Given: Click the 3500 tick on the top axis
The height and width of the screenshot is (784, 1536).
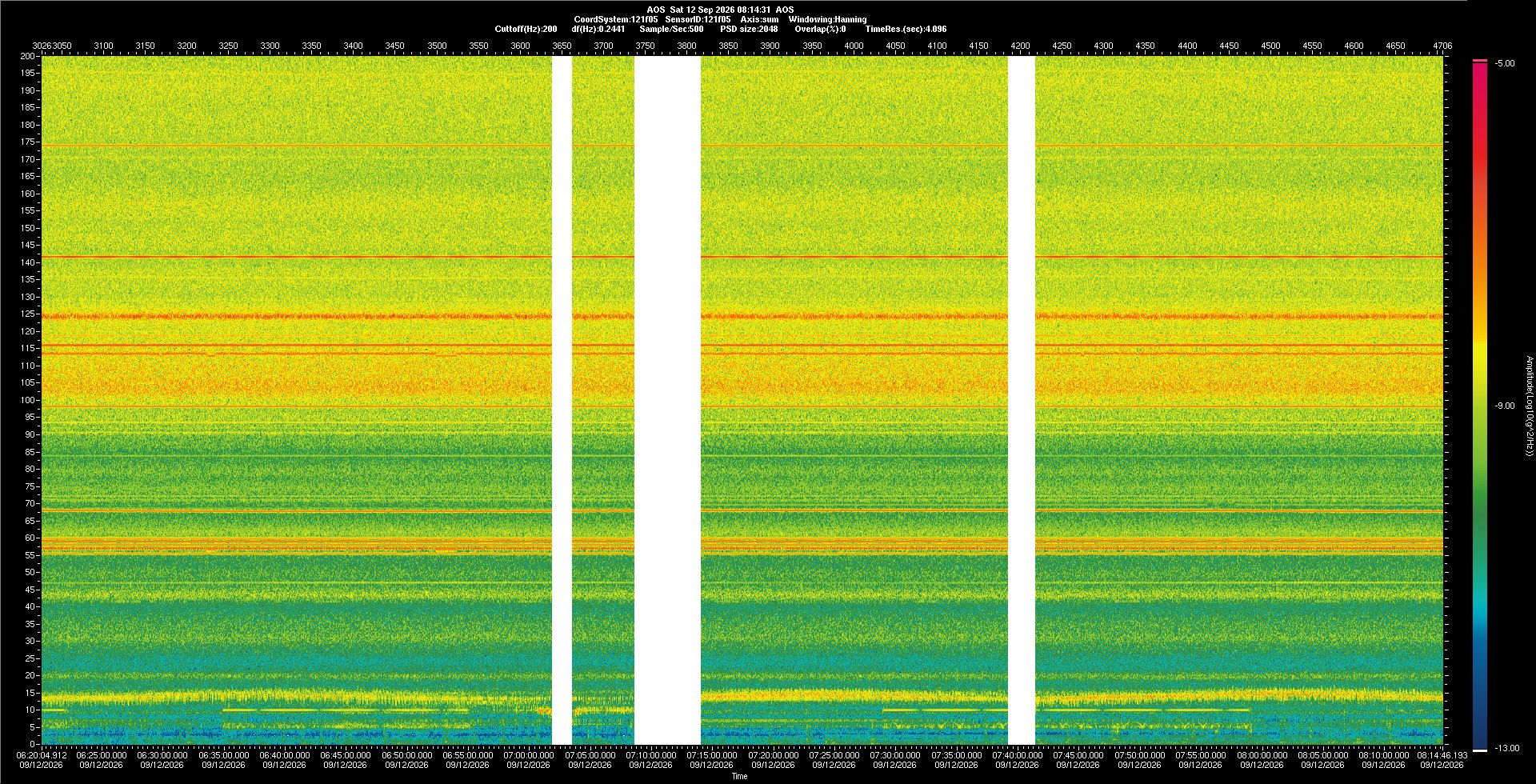Looking at the screenshot, I should [x=437, y=46].
